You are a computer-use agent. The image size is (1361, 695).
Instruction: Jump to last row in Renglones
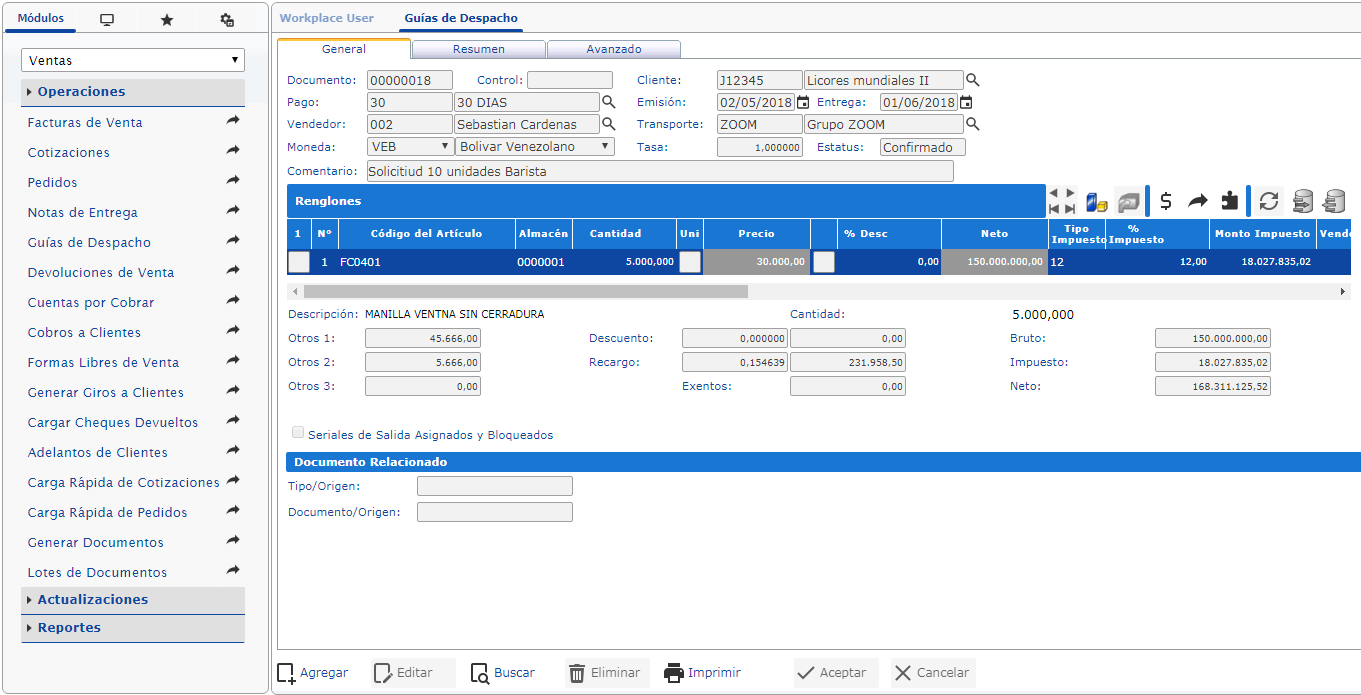click(x=1070, y=209)
